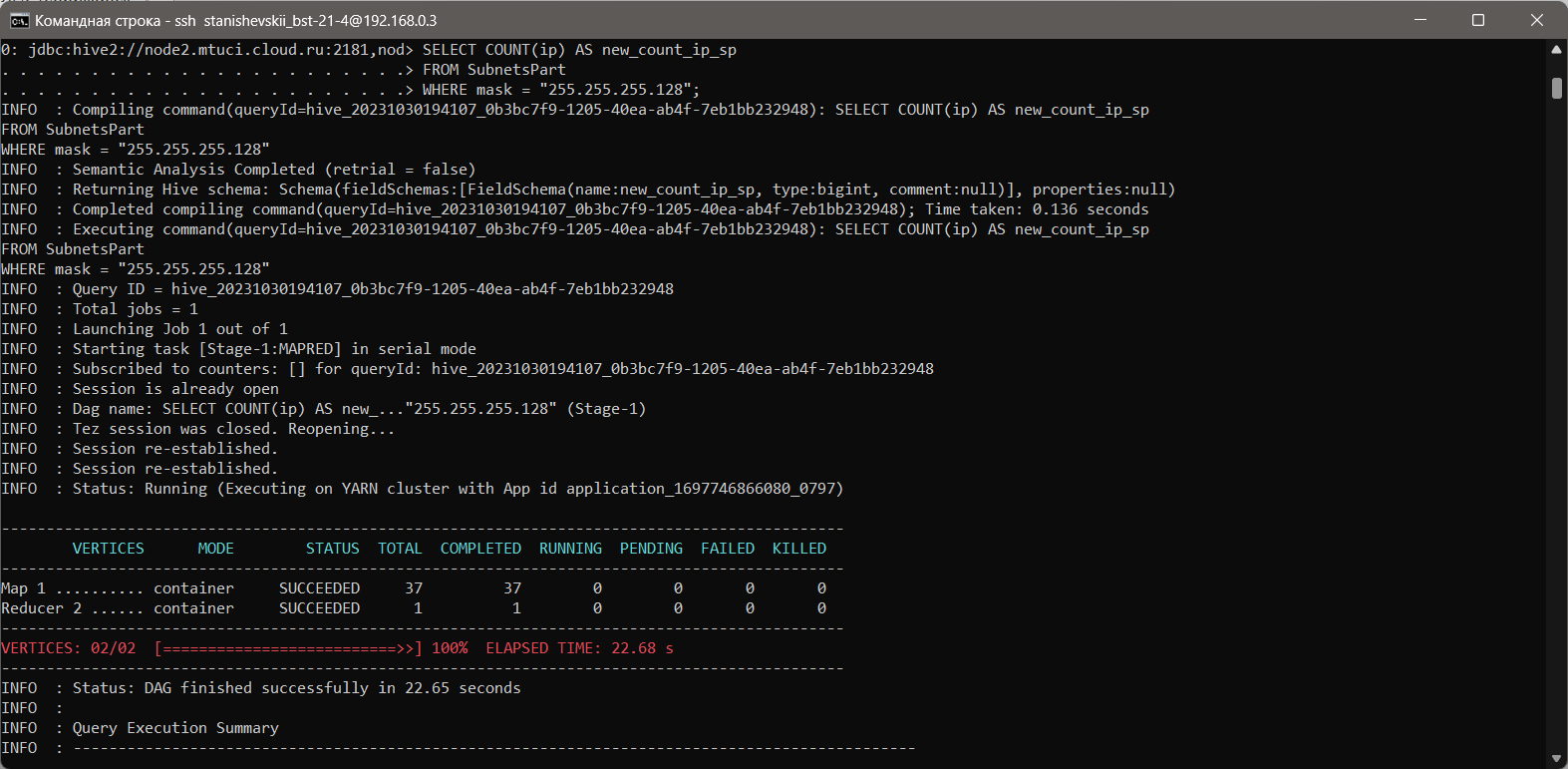Click the red progress bar at 100%

click(x=288, y=648)
